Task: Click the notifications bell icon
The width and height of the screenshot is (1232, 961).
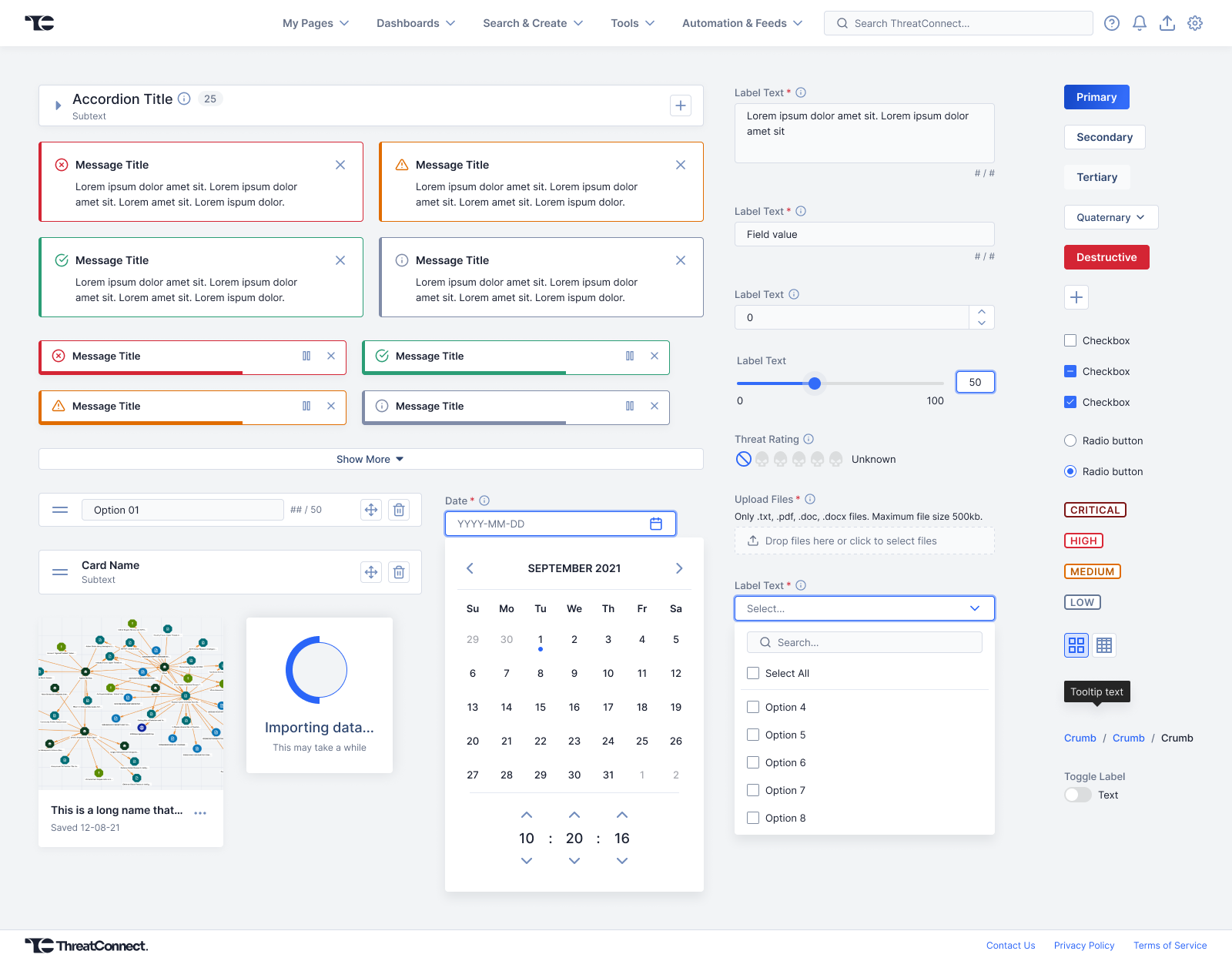Action: click(1140, 23)
